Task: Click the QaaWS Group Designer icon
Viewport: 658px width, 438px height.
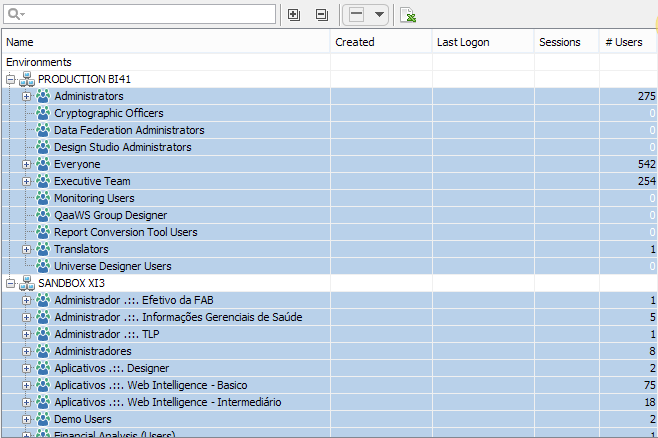Action: pyautogui.click(x=43, y=215)
